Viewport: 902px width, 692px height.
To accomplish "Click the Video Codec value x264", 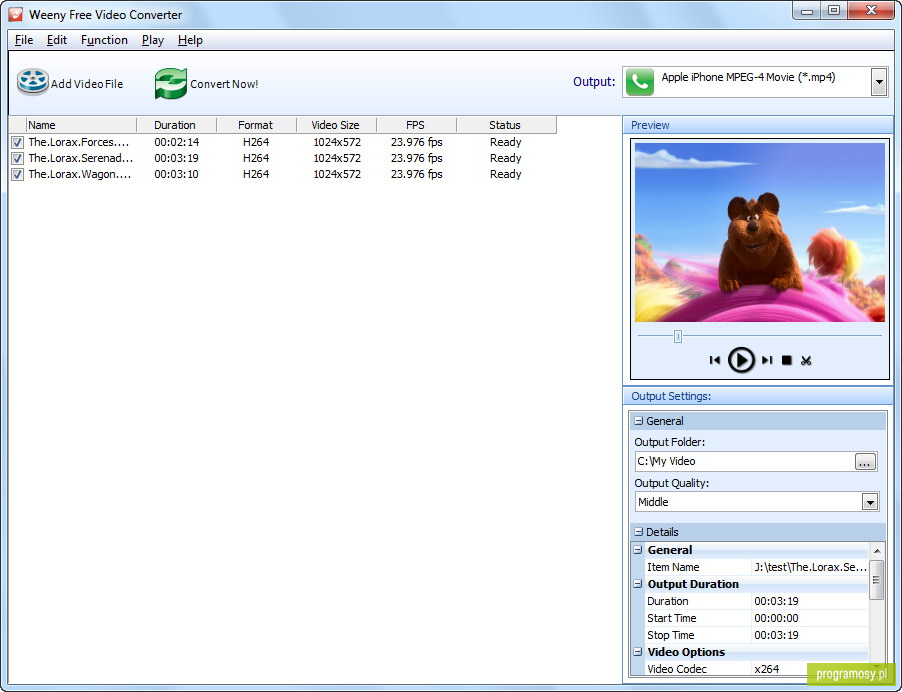I will coord(766,669).
